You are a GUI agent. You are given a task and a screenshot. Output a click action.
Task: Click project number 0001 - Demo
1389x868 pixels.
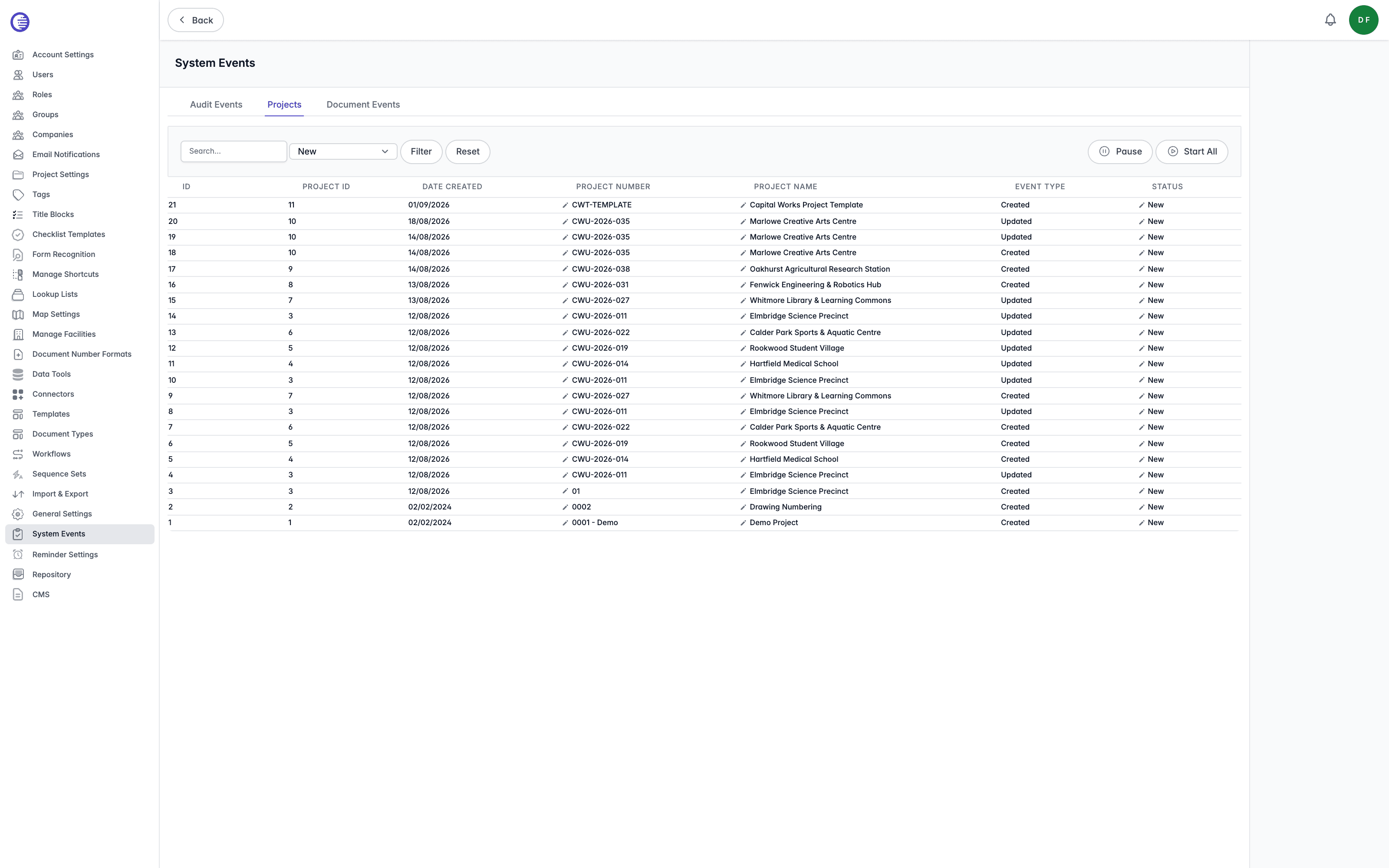tap(595, 523)
